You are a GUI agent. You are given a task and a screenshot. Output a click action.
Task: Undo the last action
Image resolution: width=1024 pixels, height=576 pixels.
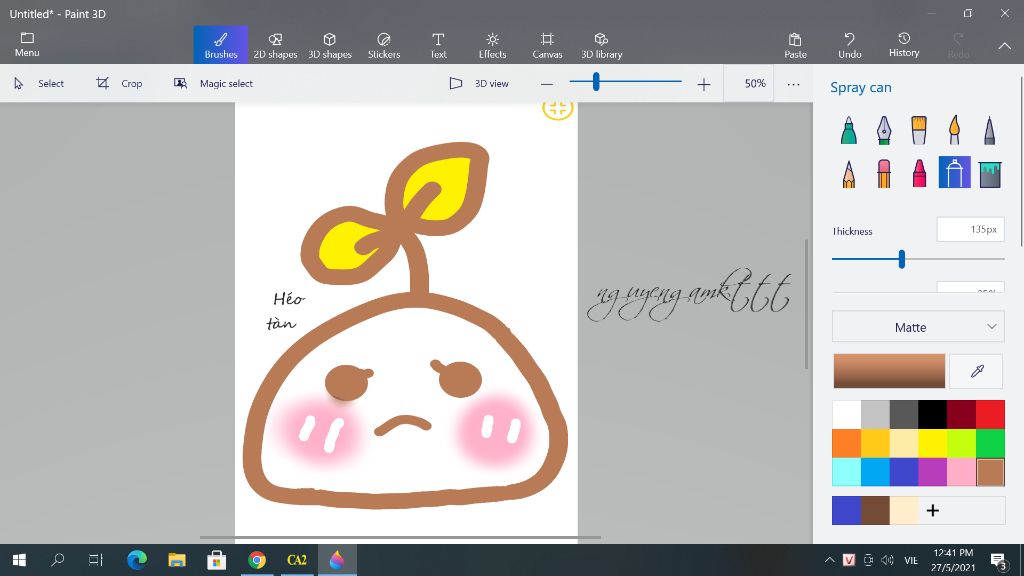pos(850,44)
